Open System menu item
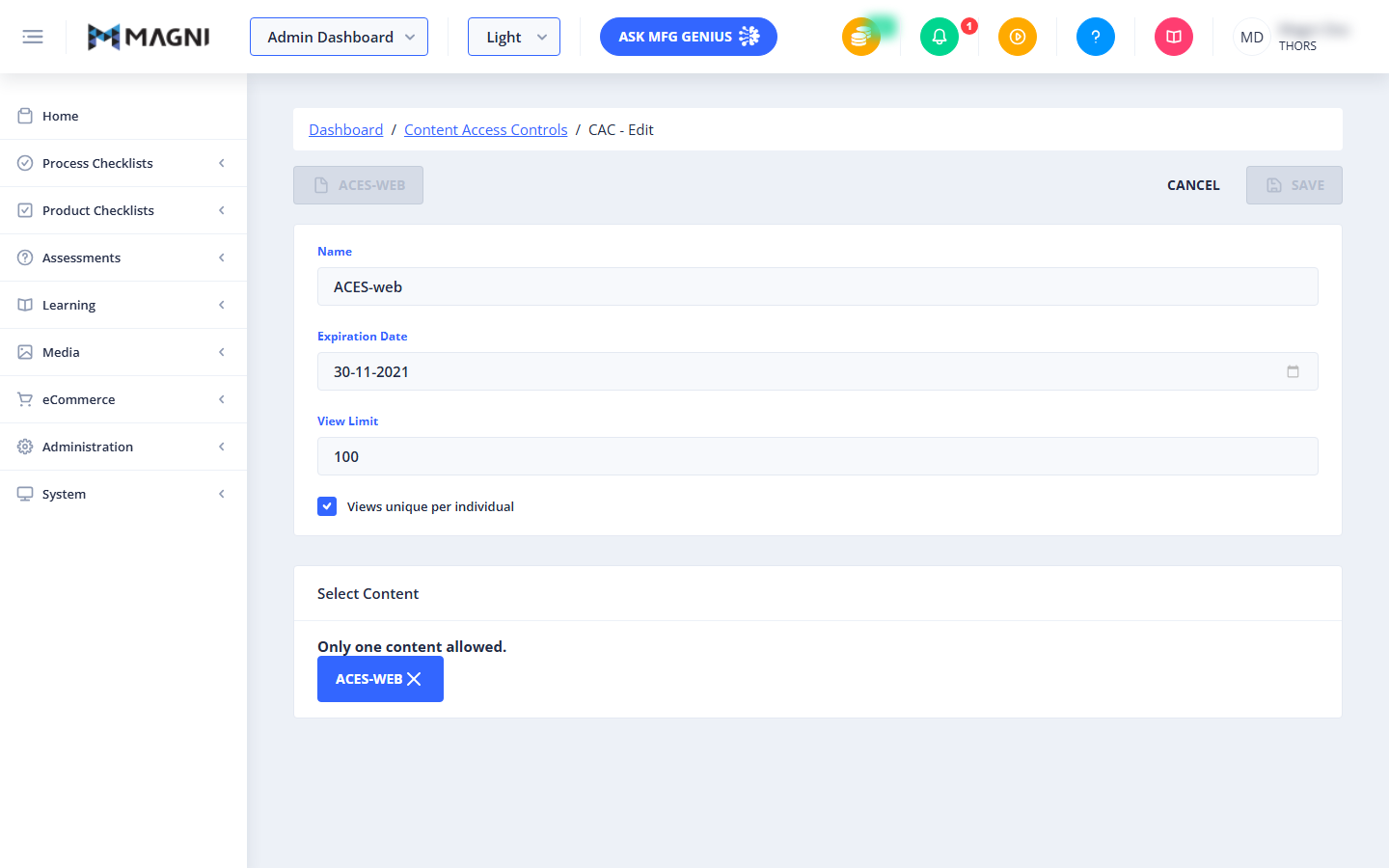 tap(123, 494)
